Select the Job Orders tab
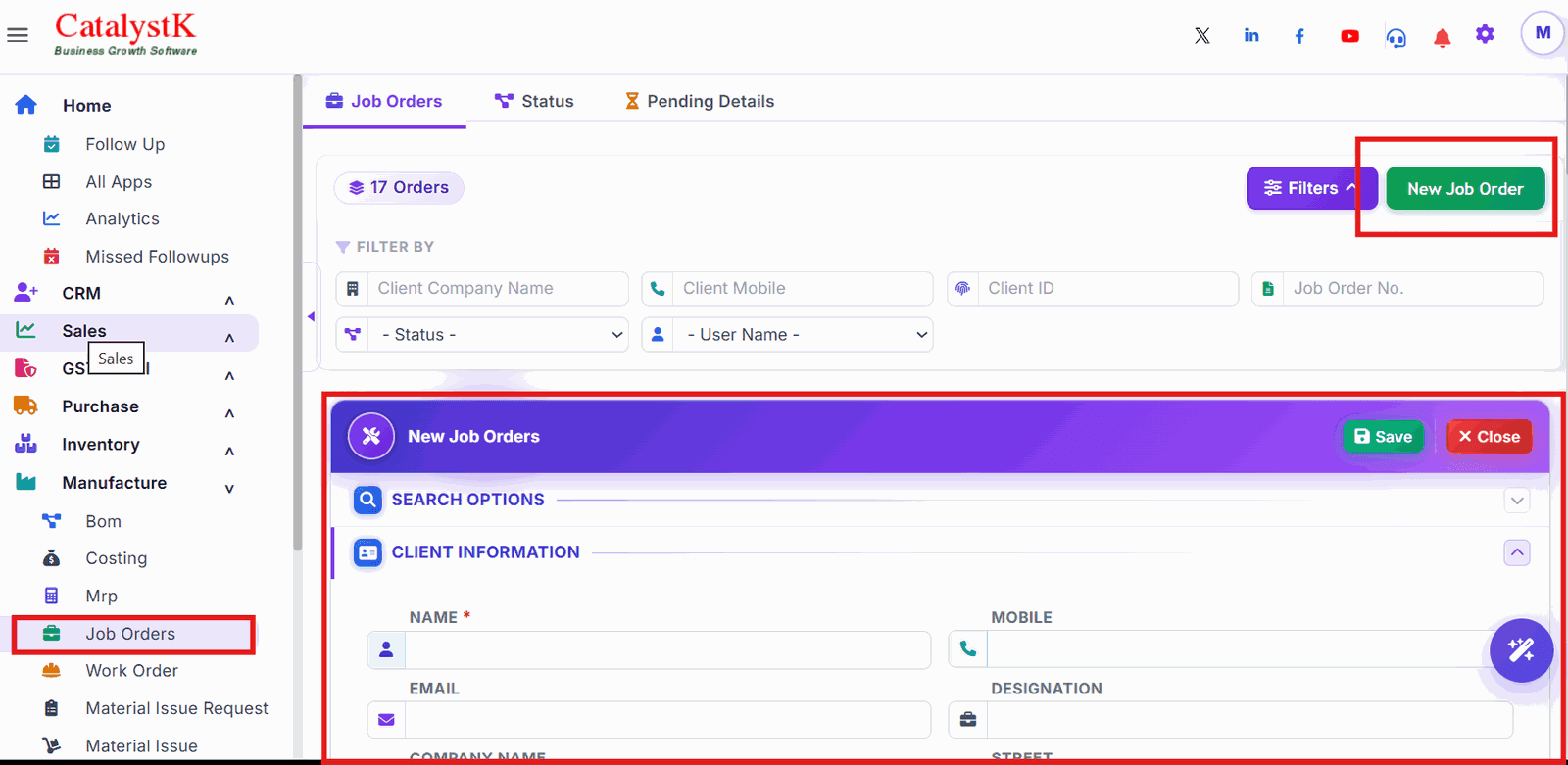 click(384, 101)
